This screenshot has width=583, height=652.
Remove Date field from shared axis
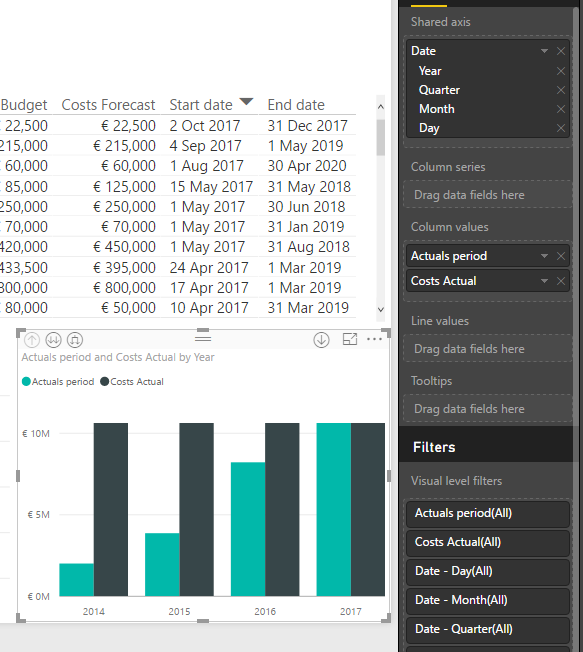click(561, 51)
